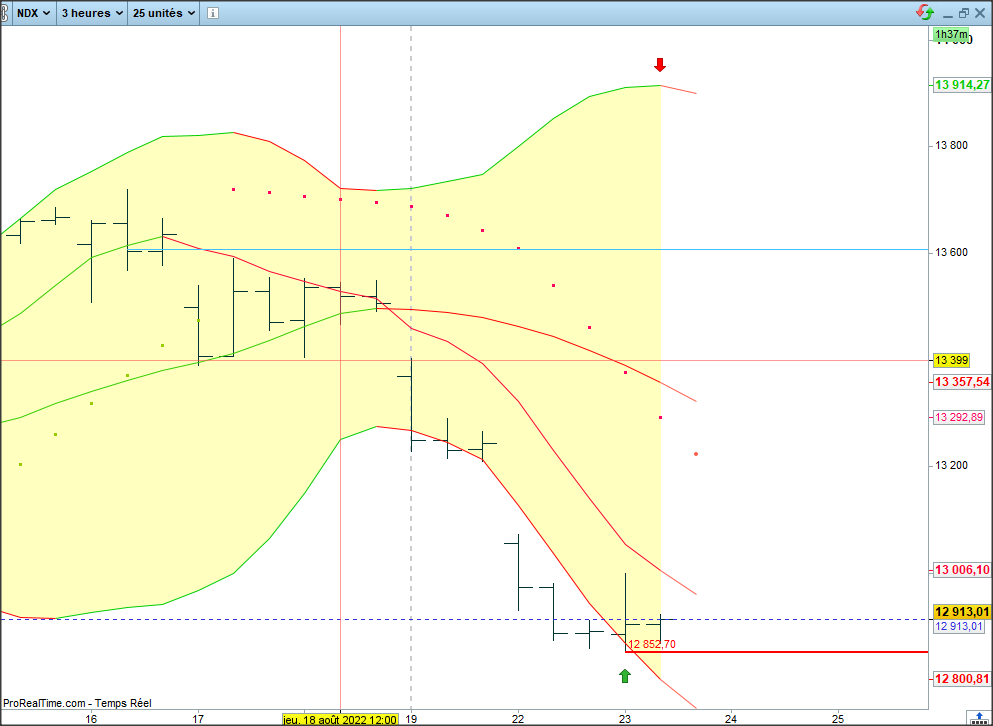Click the green up arrow signal marker
Viewport: 993px width, 726px height.
625,676
